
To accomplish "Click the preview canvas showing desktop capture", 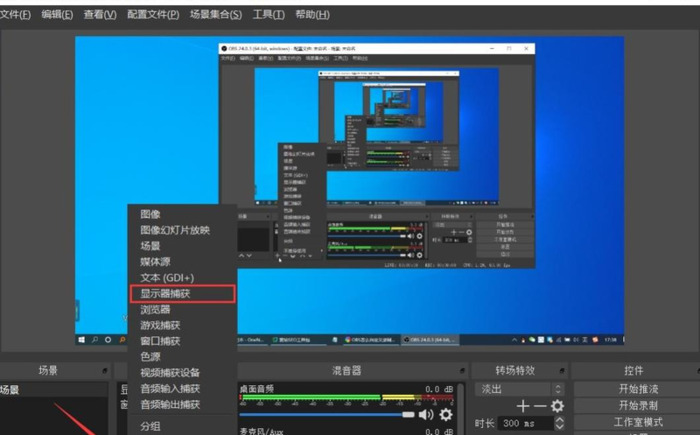I will pyautogui.click(x=350, y=191).
